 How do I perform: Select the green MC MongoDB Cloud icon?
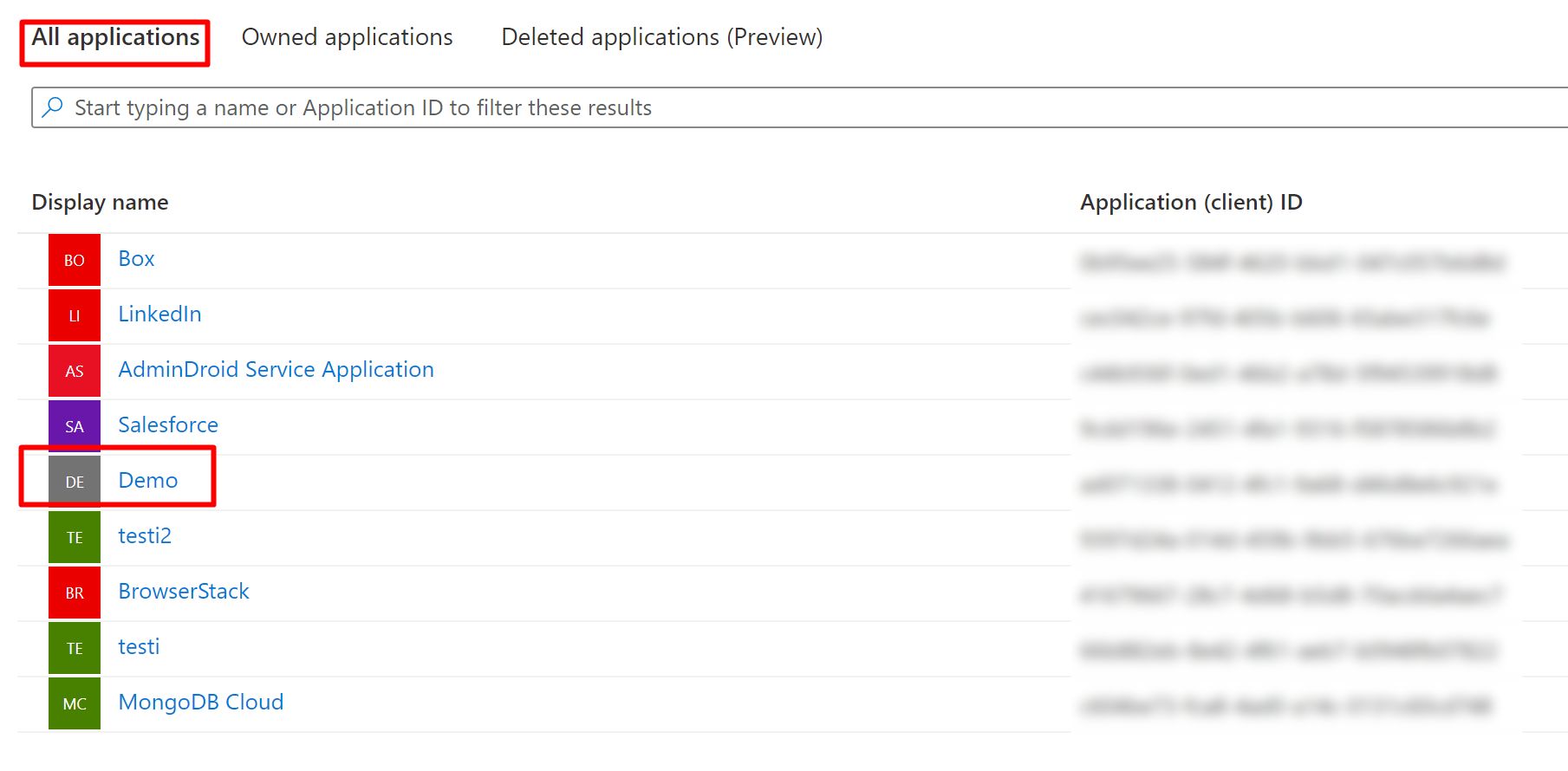coord(75,703)
